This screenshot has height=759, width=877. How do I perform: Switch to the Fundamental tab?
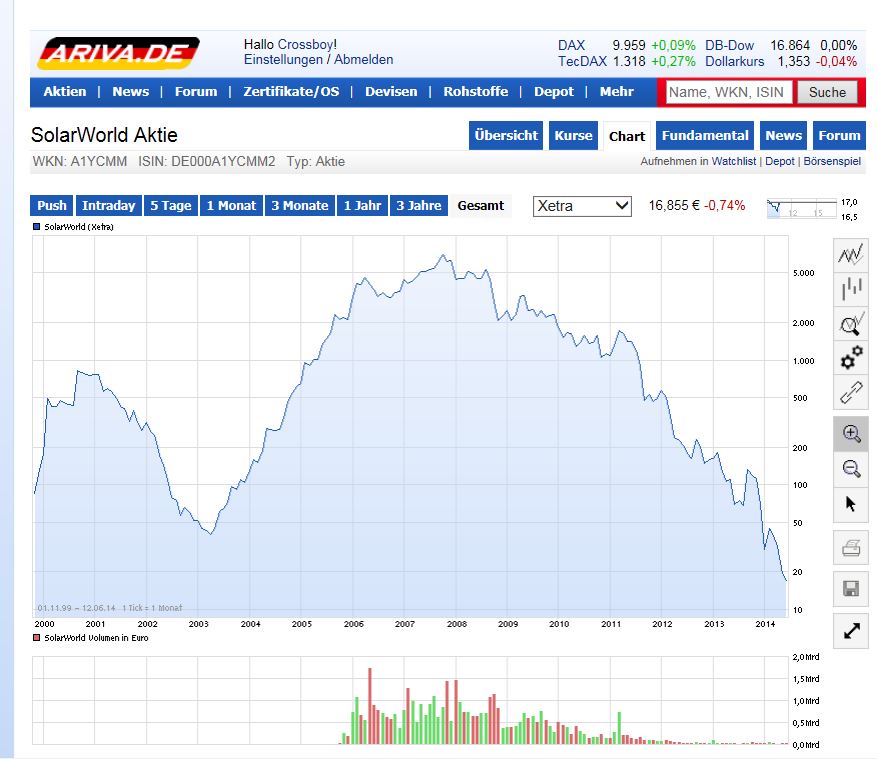pos(704,136)
